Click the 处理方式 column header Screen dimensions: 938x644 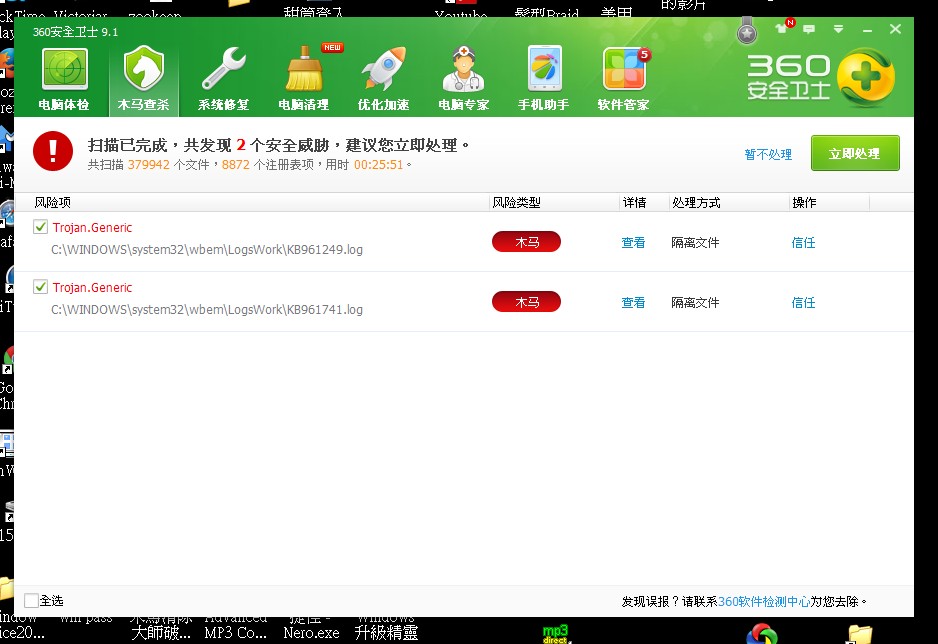pyautogui.click(x=696, y=203)
